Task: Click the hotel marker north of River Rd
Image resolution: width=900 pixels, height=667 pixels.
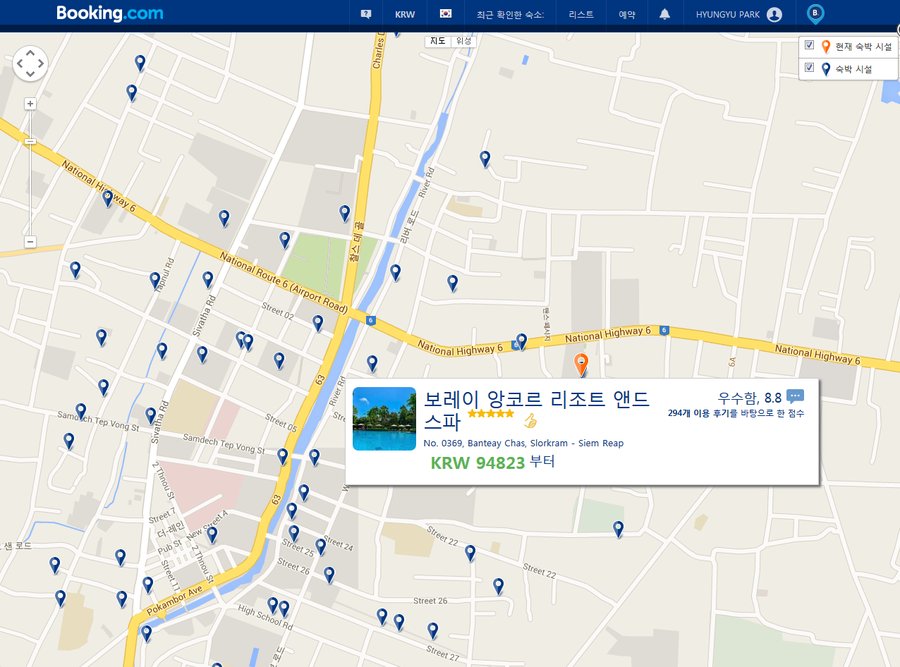Action: [485, 158]
